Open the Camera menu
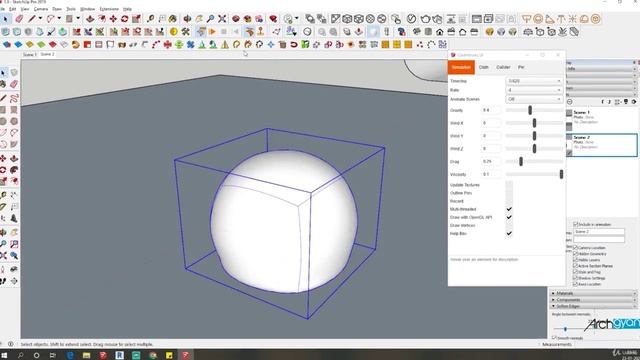Viewport: 640px width, 360px height. pyautogui.click(x=41, y=9)
